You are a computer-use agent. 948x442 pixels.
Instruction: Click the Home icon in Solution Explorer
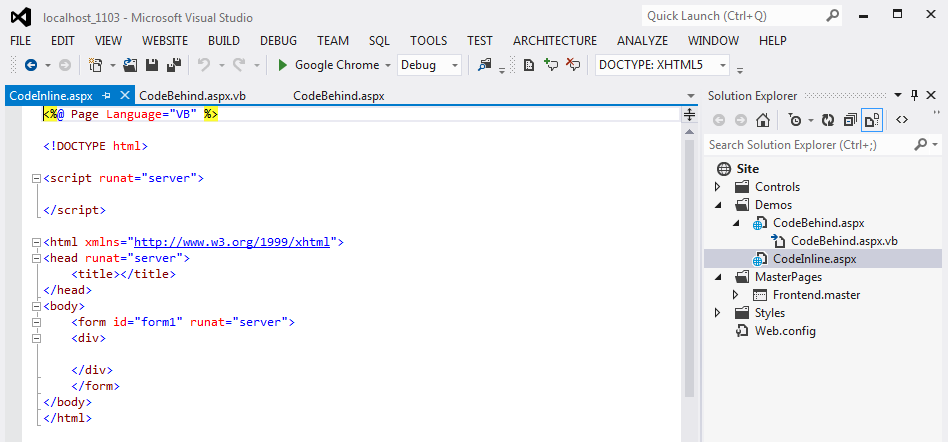coord(763,120)
